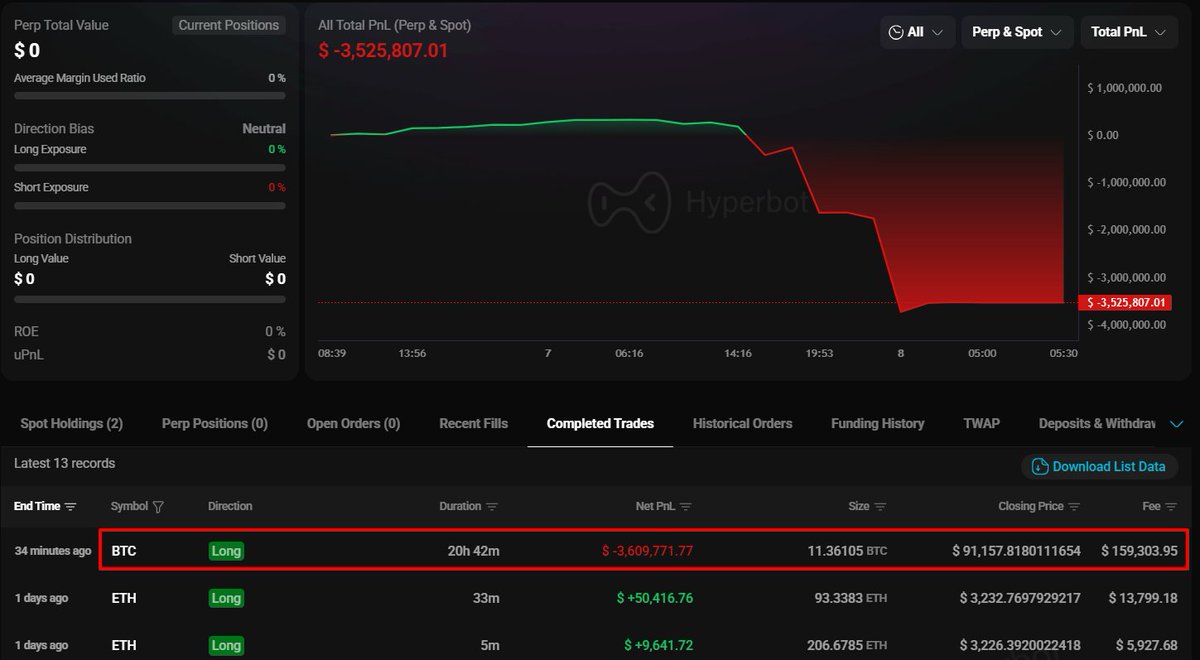
Task: Go to the Recent Fills tab
Action: pos(474,424)
